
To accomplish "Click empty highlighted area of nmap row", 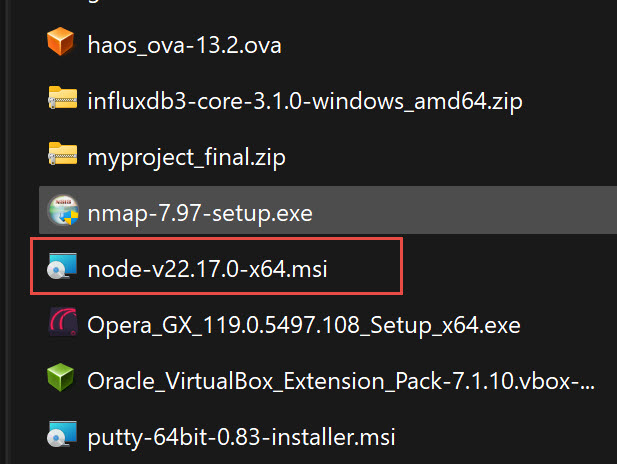I will click(x=464, y=210).
